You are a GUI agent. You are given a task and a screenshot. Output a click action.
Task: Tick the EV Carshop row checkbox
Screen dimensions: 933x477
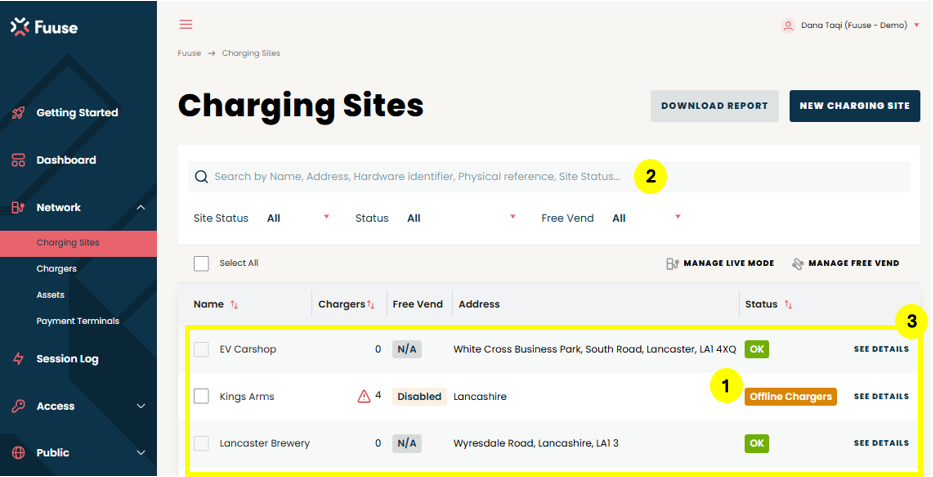(x=201, y=349)
